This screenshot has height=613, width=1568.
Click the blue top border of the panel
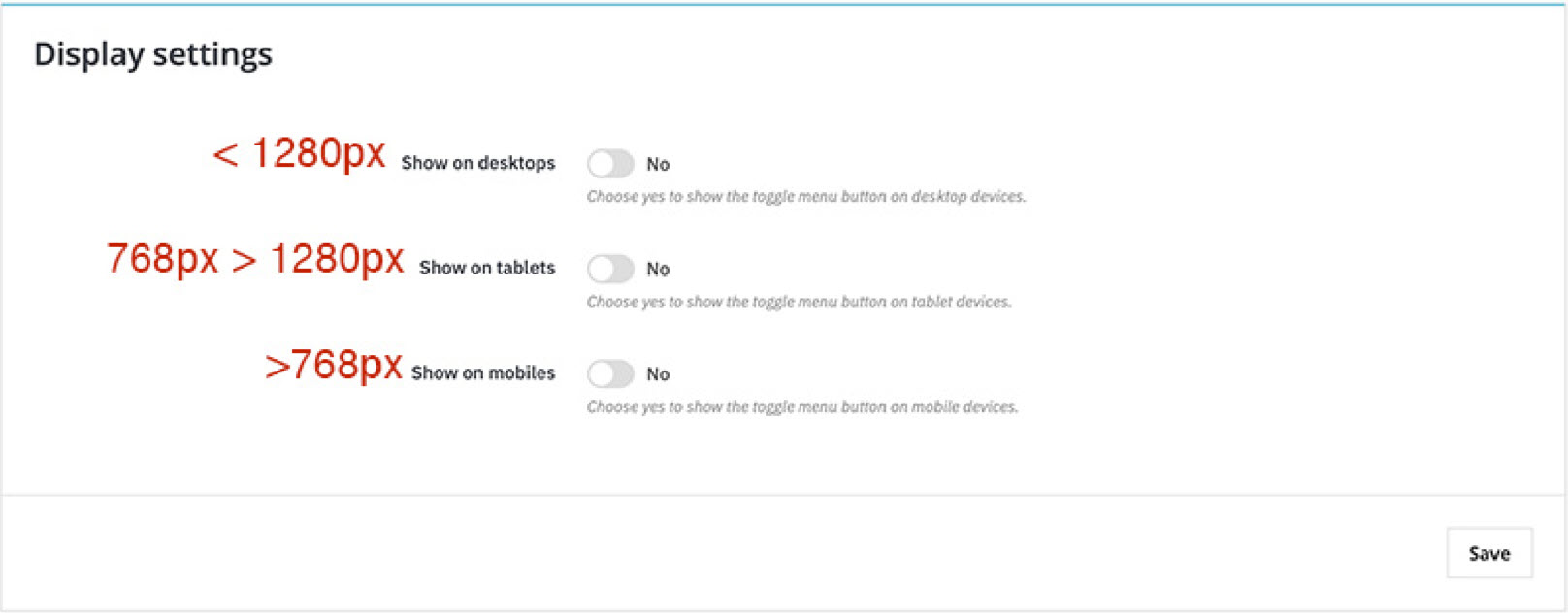tap(783, 4)
